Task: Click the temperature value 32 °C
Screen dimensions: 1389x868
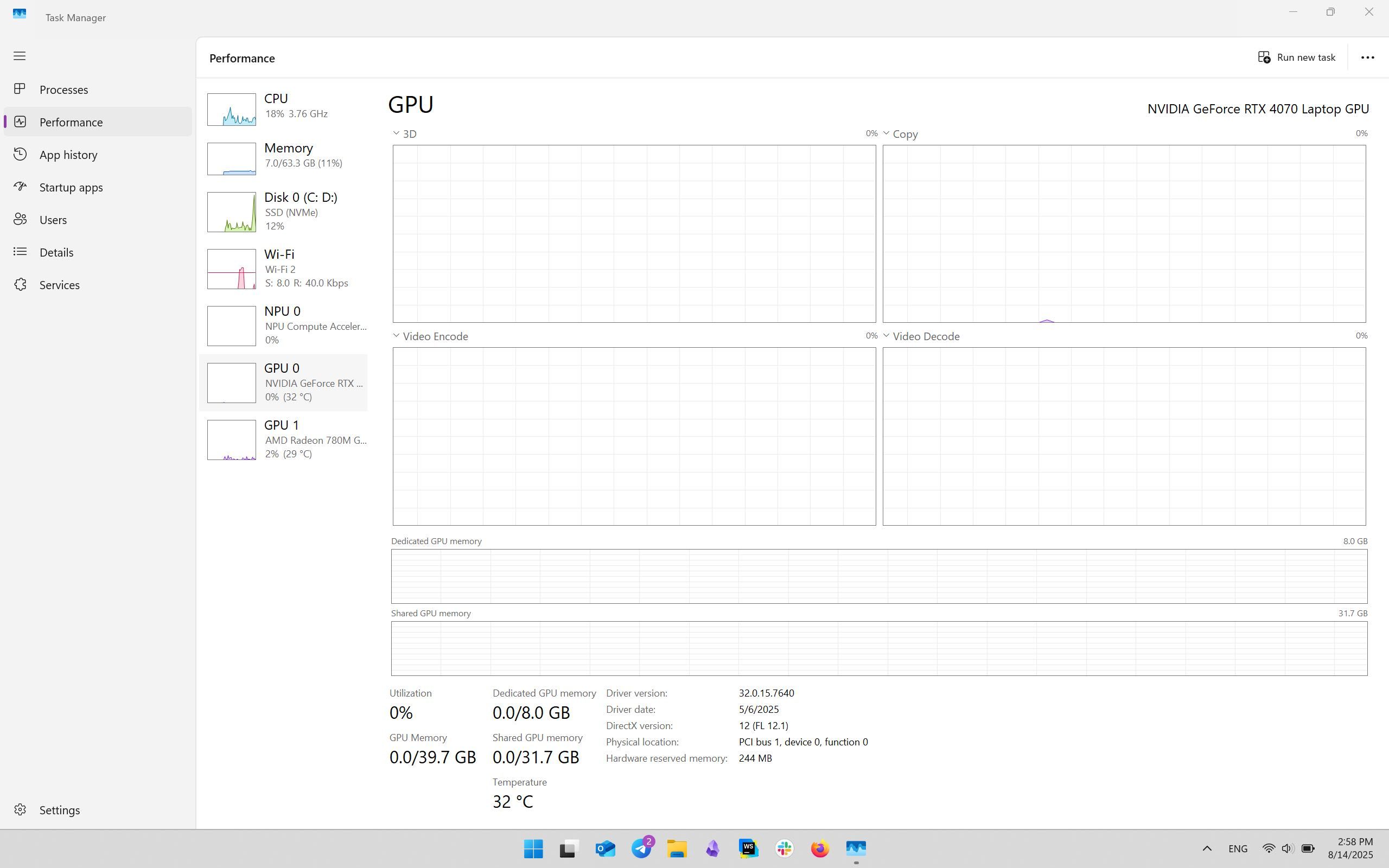Action: click(x=513, y=801)
